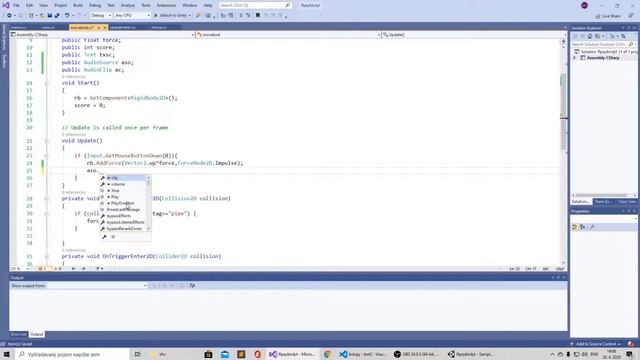Select volume in the IntelliSense list

click(x=123, y=184)
